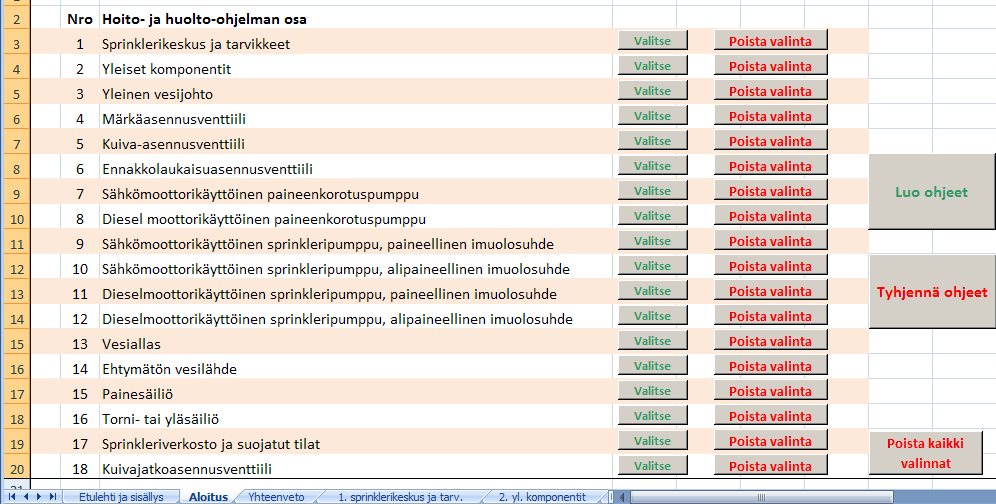996x504 pixels.
Task: Switch to the Yhteenveto sheet tab
Action: 276,497
